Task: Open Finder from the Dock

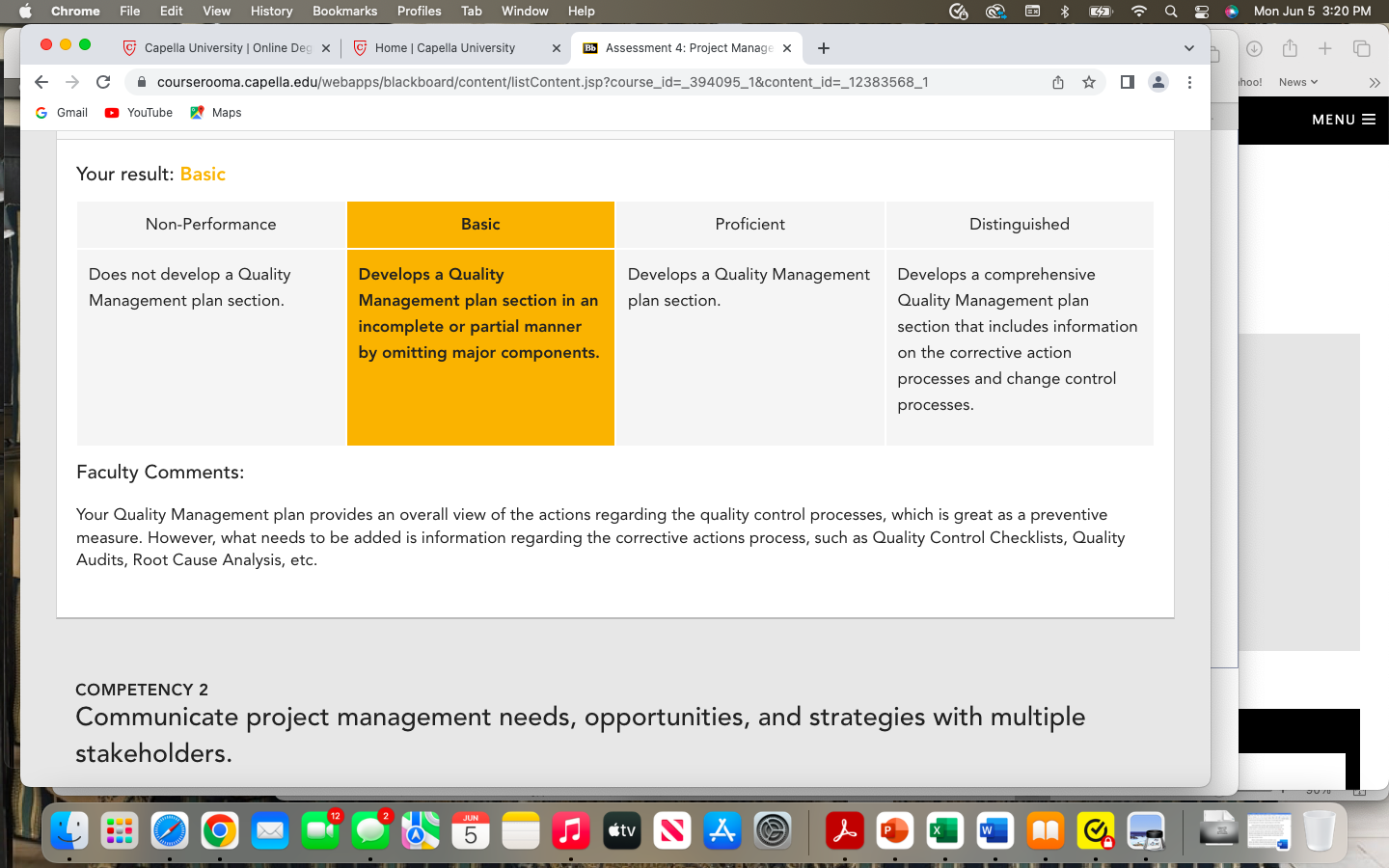Action: click(69, 830)
